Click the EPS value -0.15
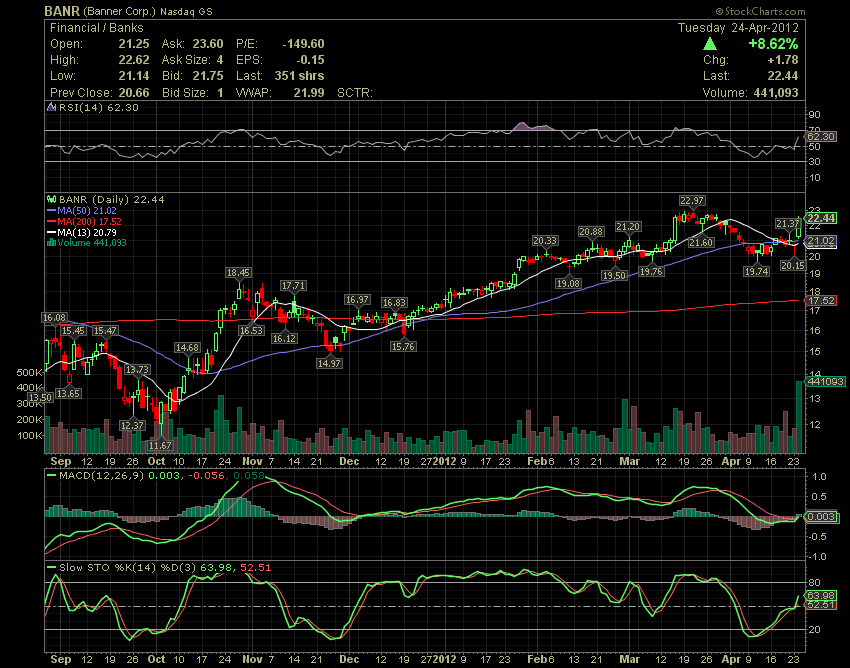The image size is (850, 668). click(x=310, y=60)
